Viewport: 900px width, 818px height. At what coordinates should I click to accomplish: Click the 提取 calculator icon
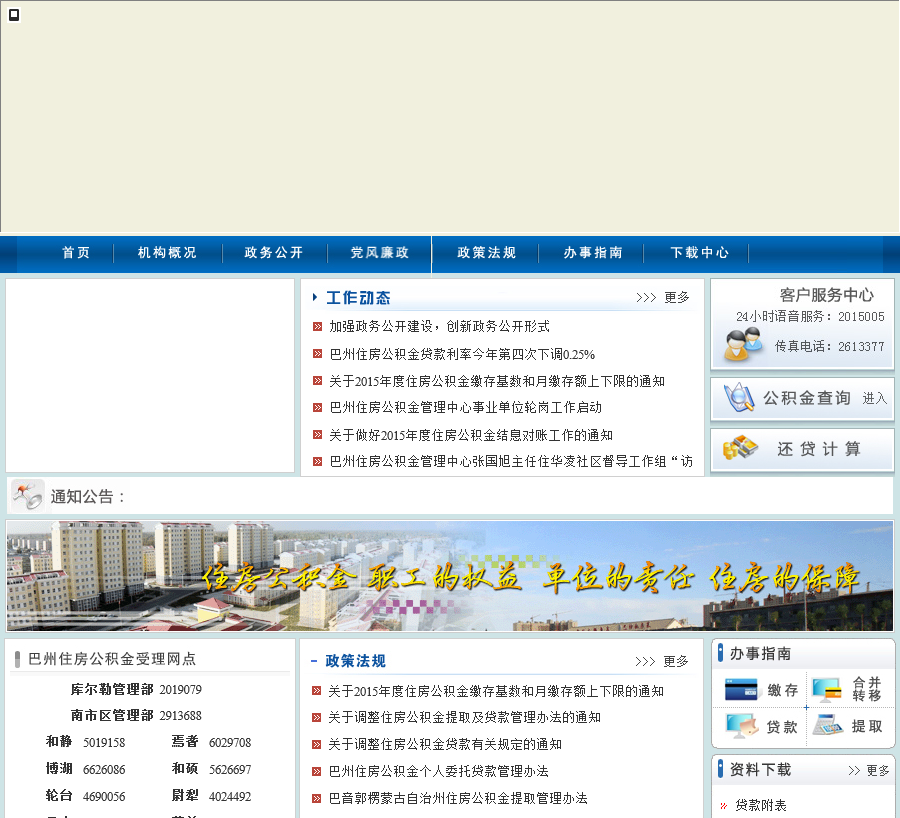[x=828, y=726]
